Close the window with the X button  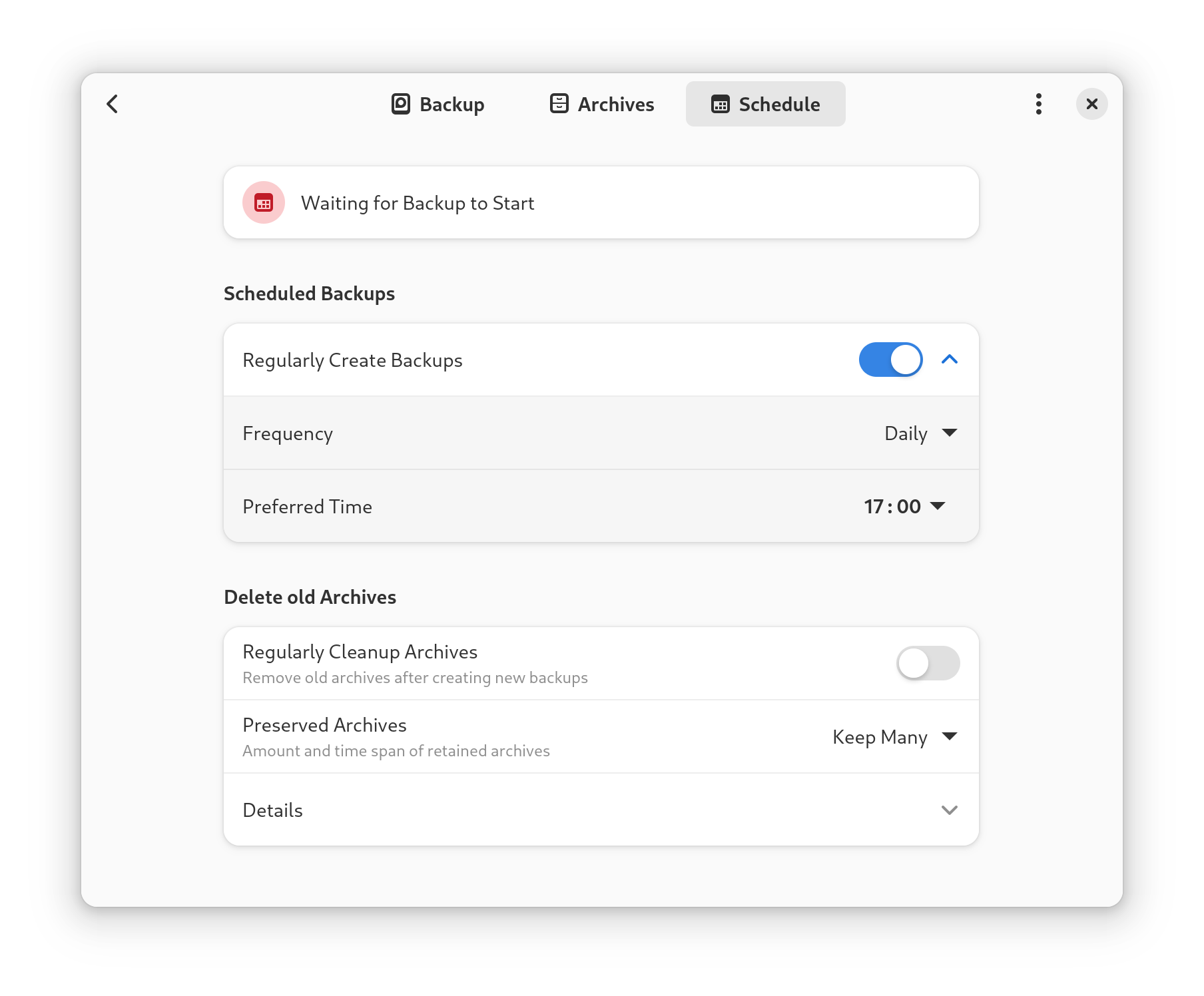tap(1091, 104)
